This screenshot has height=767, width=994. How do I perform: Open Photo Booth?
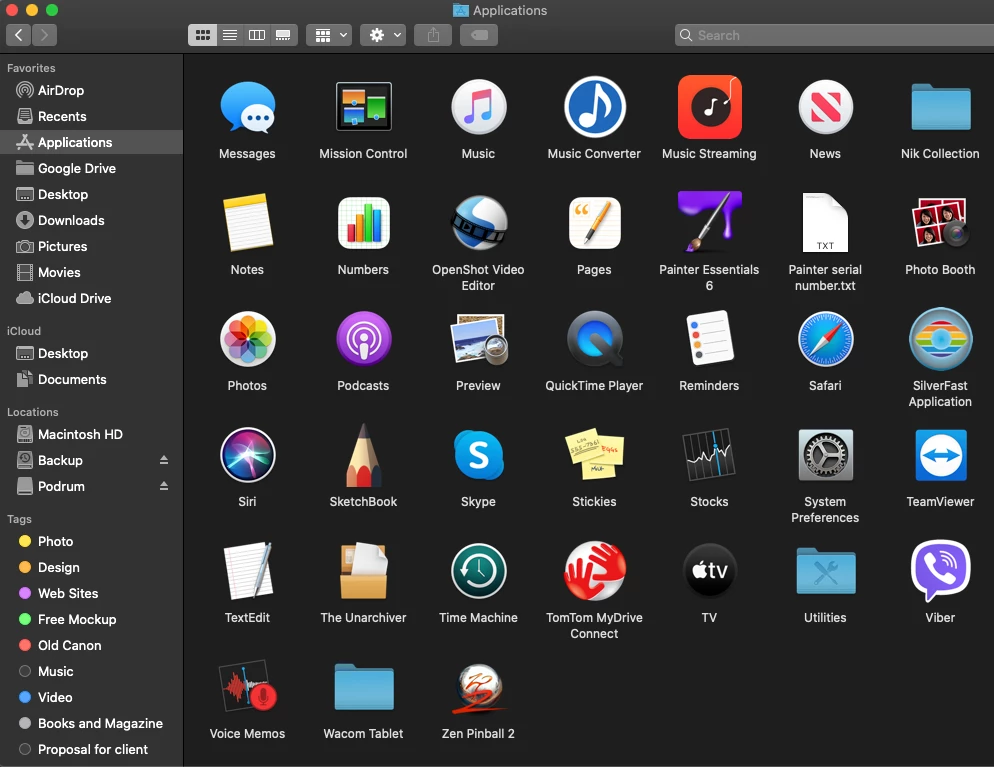point(941,222)
